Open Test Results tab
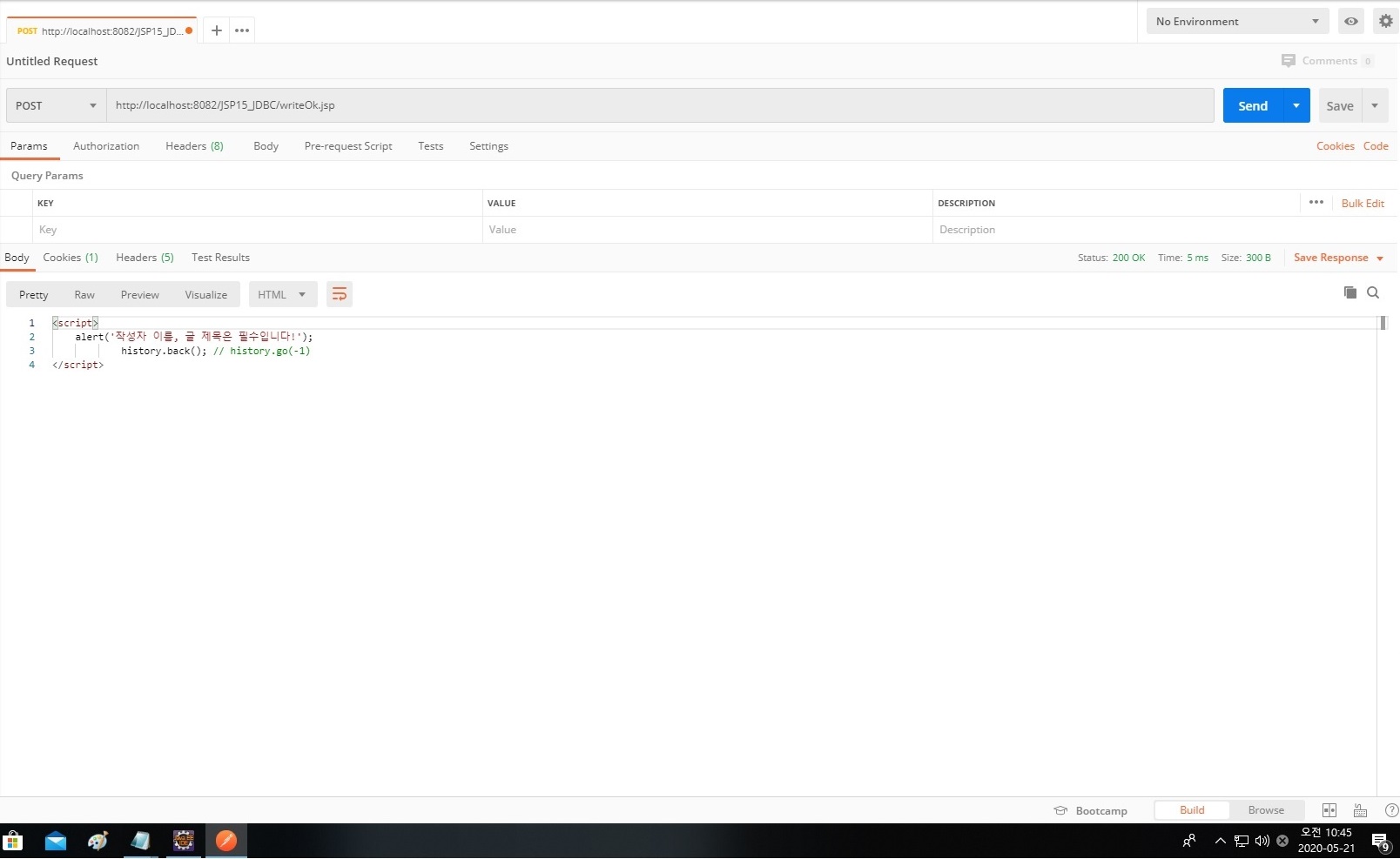 (220, 258)
